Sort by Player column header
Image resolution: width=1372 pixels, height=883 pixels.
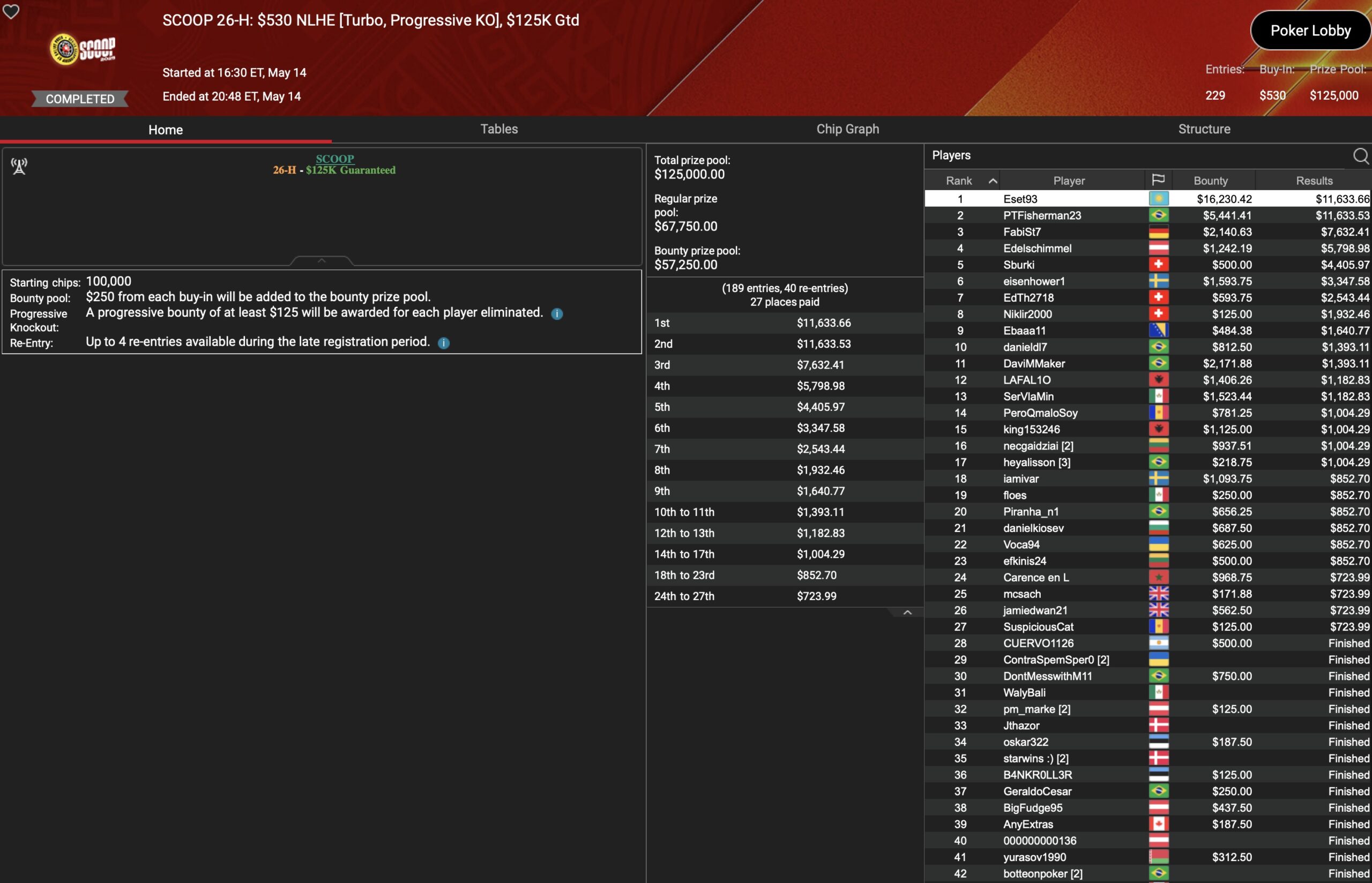click(1068, 181)
